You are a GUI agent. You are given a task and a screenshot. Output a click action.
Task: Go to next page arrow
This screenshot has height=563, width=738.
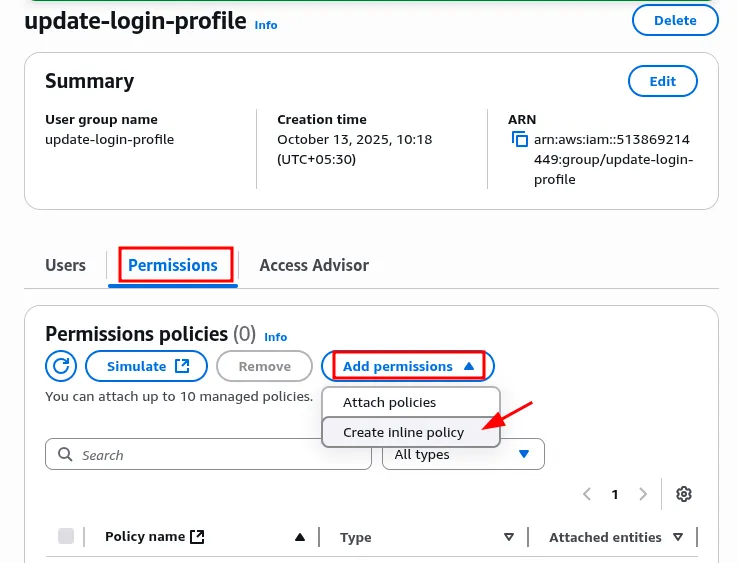643,494
